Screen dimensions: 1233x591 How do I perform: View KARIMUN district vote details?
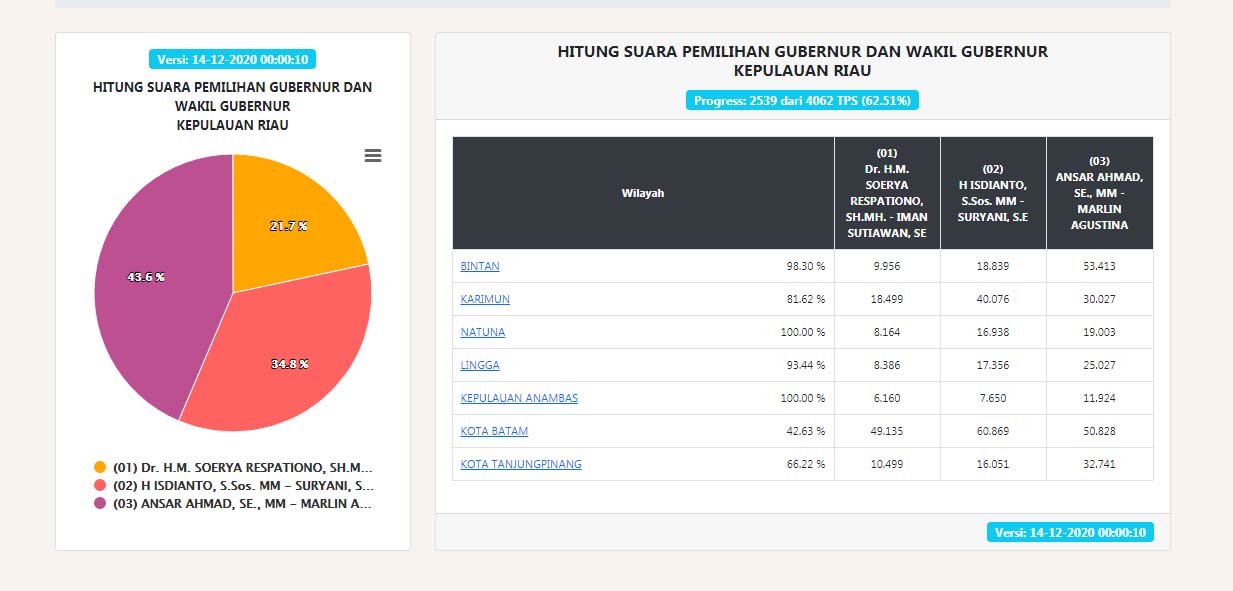486,299
